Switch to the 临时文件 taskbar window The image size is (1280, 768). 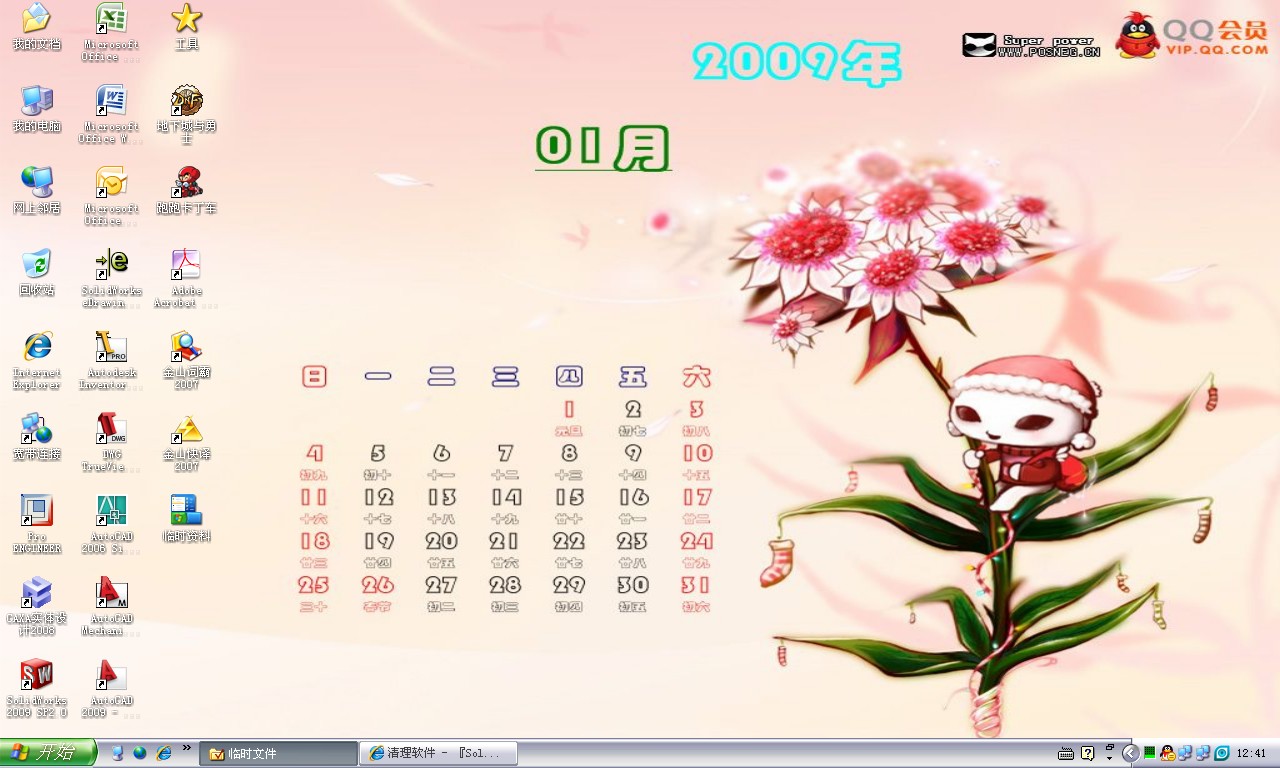pyautogui.click(x=279, y=754)
